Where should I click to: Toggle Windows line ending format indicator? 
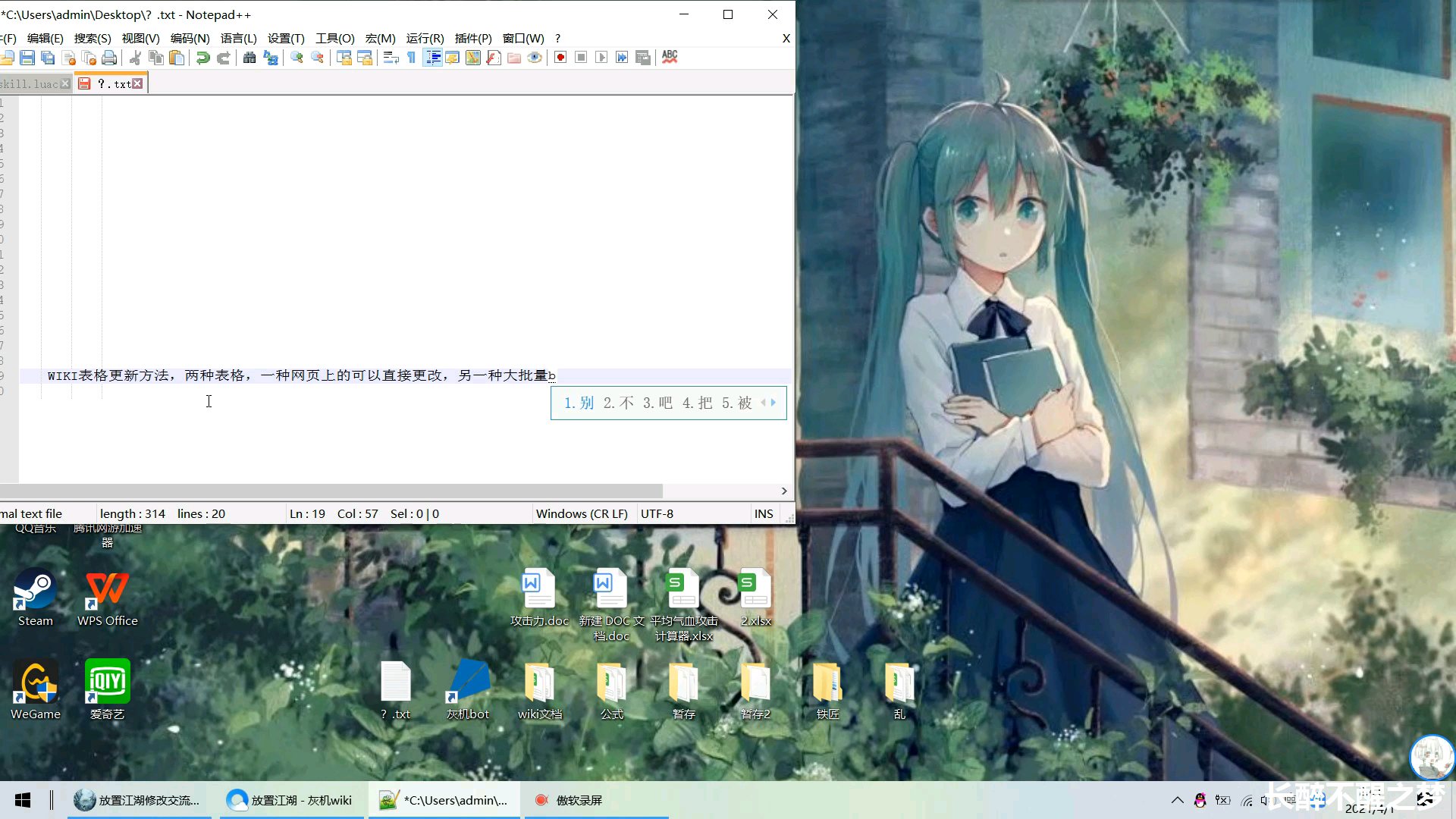582,513
